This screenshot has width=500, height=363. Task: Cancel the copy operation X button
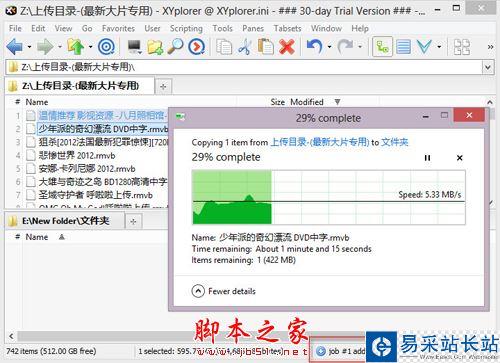pos(459,158)
